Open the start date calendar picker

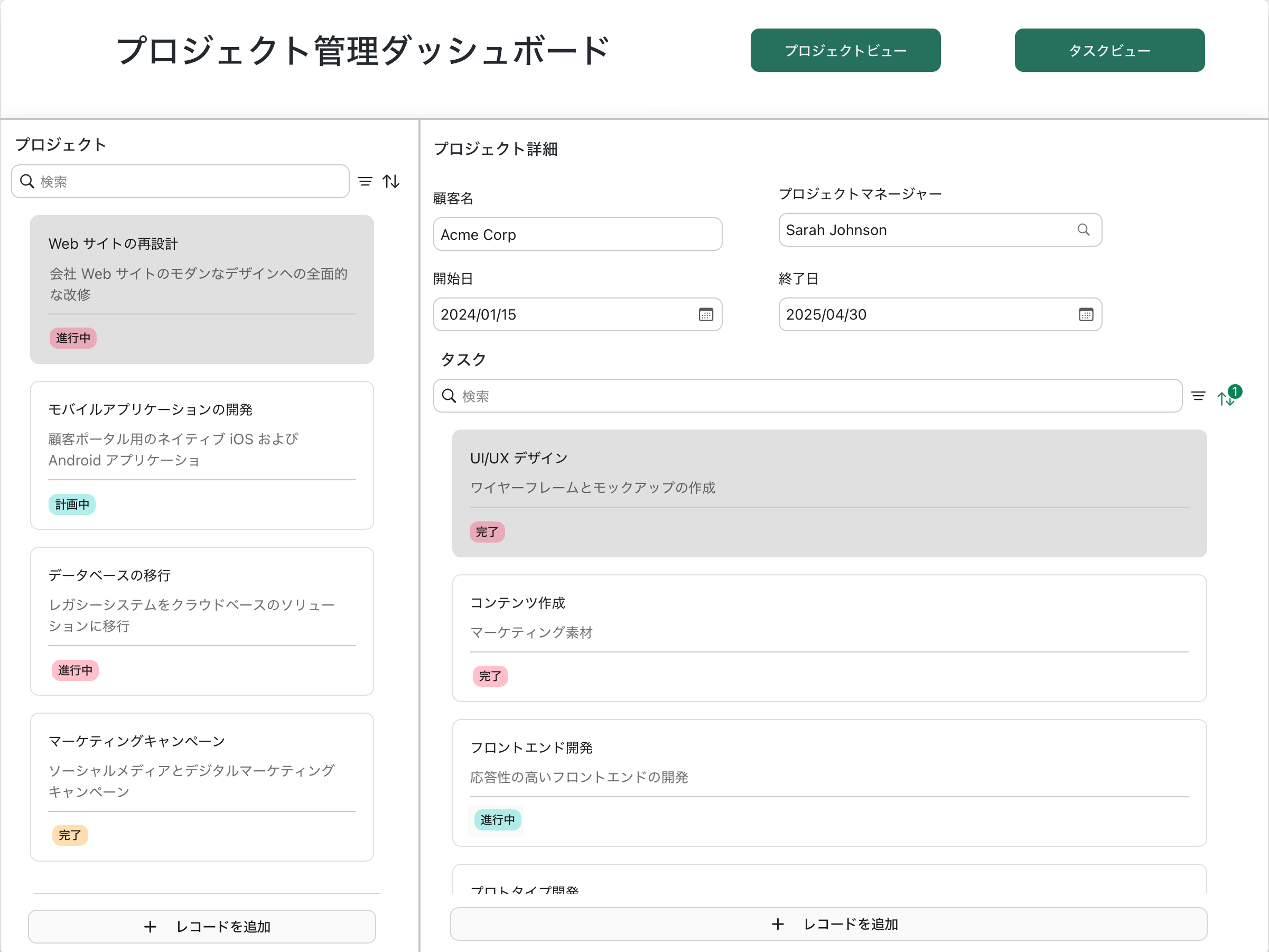click(x=705, y=314)
